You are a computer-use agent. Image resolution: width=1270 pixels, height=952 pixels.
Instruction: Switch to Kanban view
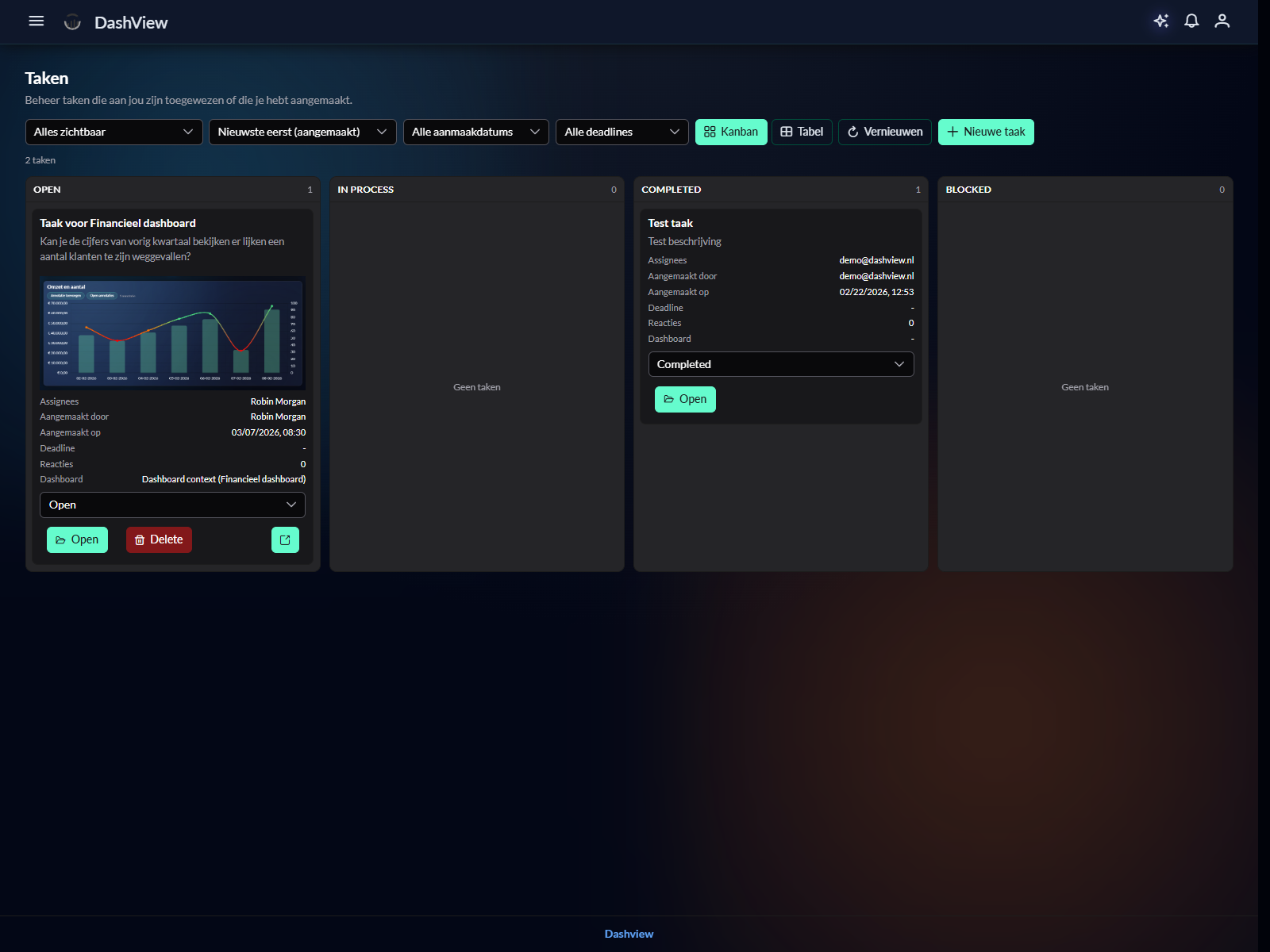[x=730, y=132]
